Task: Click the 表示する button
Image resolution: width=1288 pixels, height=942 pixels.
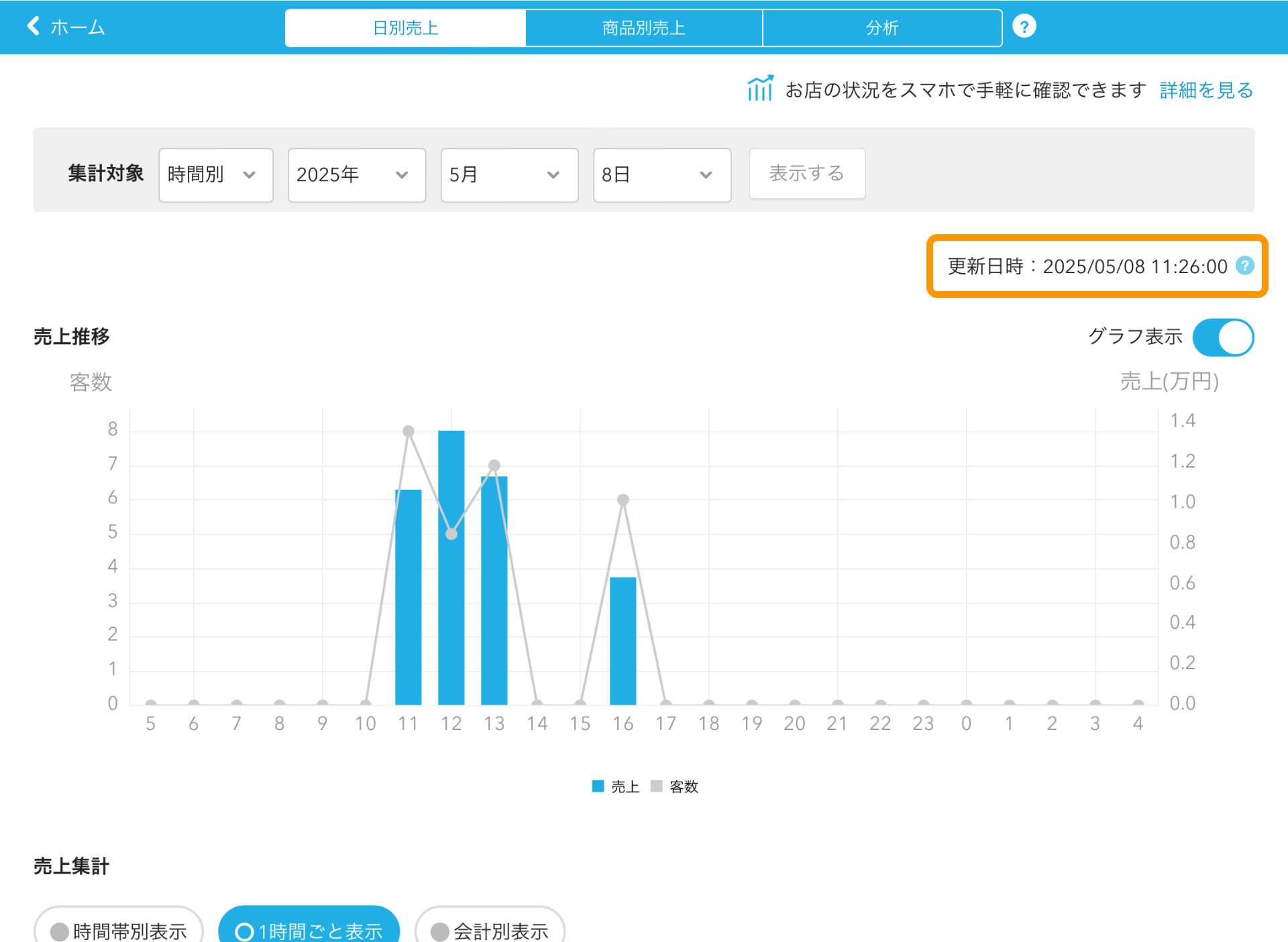Action: 807,174
